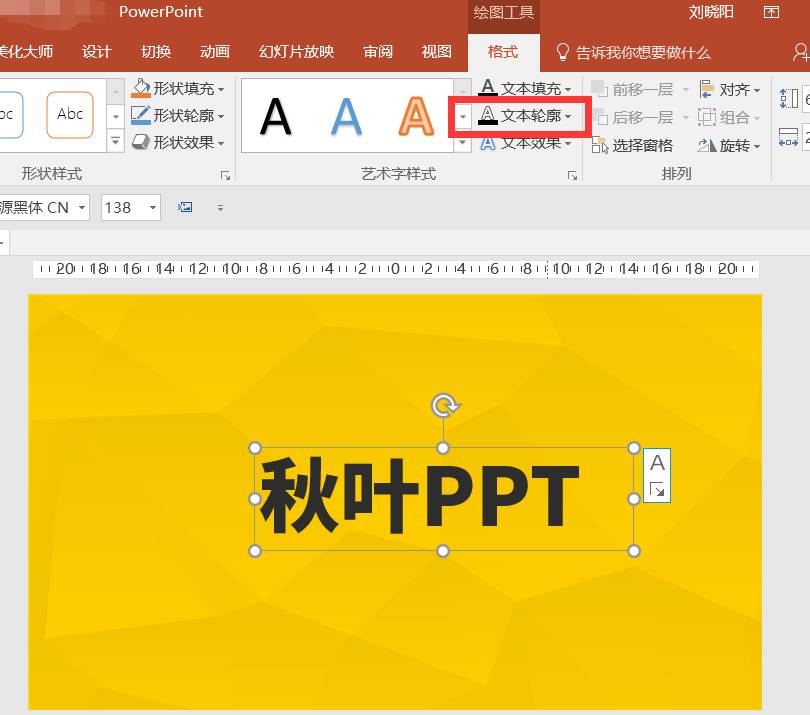Screen dimensions: 810x715
Task: Click the bottom-right resize handle of text box
Action: click(634, 551)
